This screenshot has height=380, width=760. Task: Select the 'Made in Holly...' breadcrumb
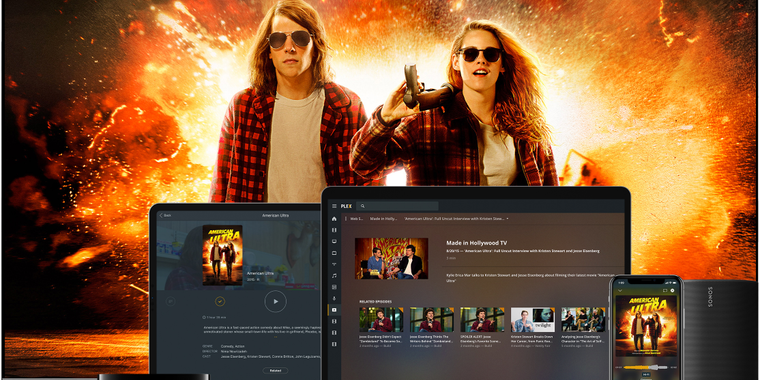point(383,219)
